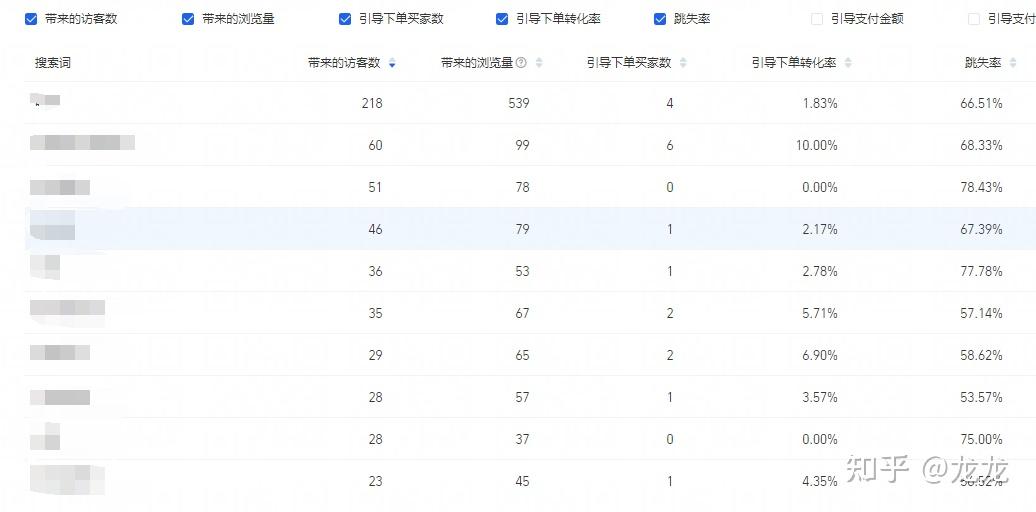Select the page views cell 53

tap(523, 271)
